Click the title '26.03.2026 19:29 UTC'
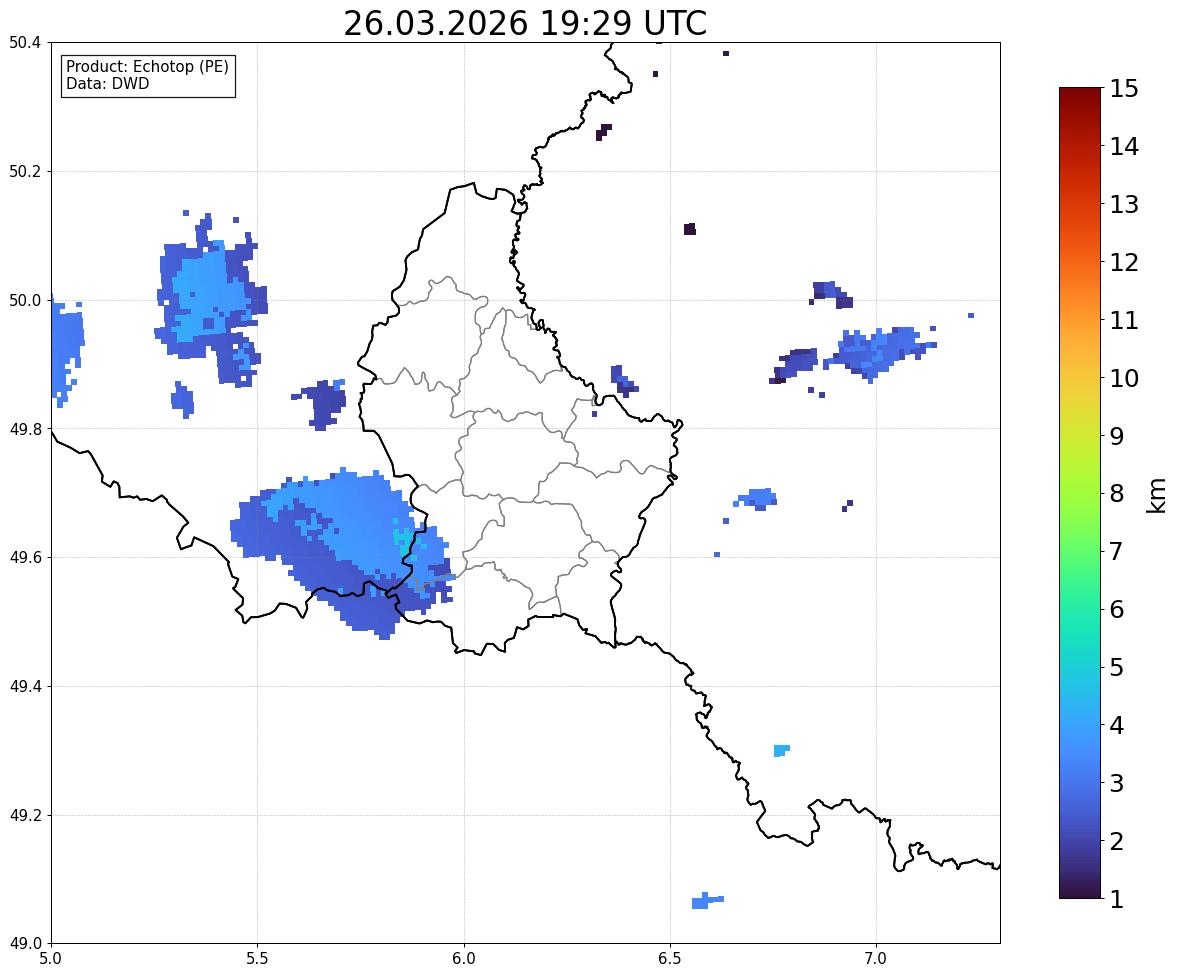This screenshot has height=976, width=1178. [x=525, y=23]
